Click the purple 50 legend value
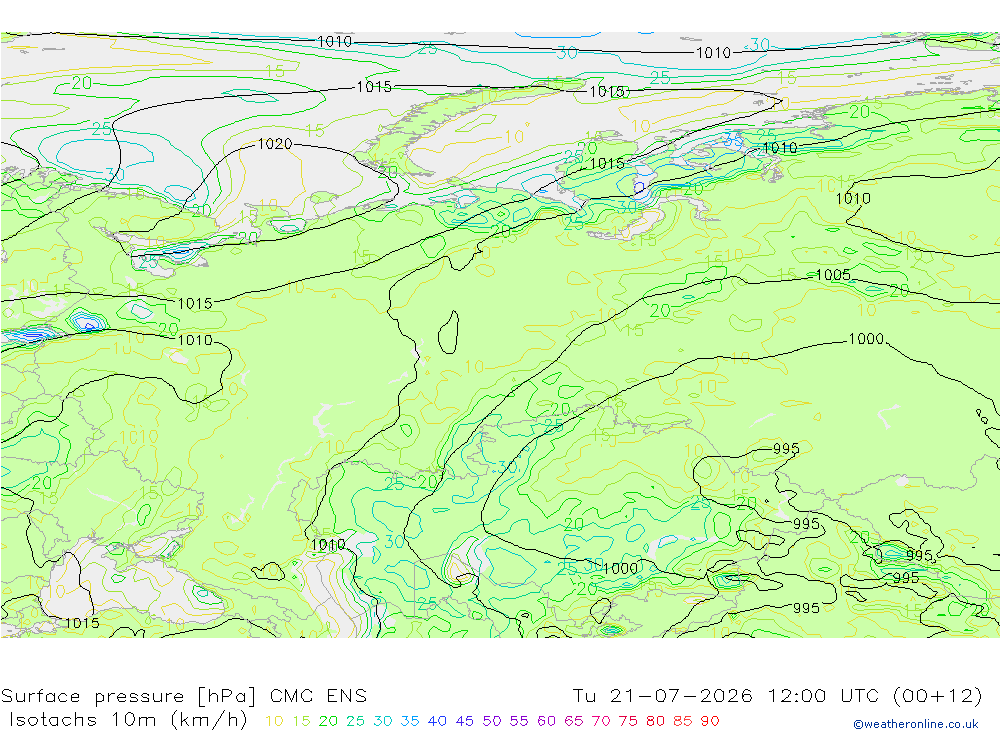Image resolution: width=1000 pixels, height=733 pixels. click(x=492, y=722)
